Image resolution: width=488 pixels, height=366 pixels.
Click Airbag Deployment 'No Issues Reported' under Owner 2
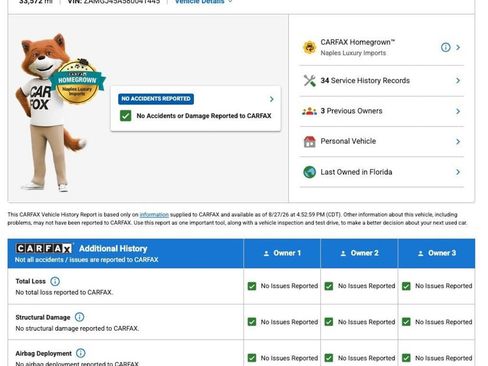(366, 358)
